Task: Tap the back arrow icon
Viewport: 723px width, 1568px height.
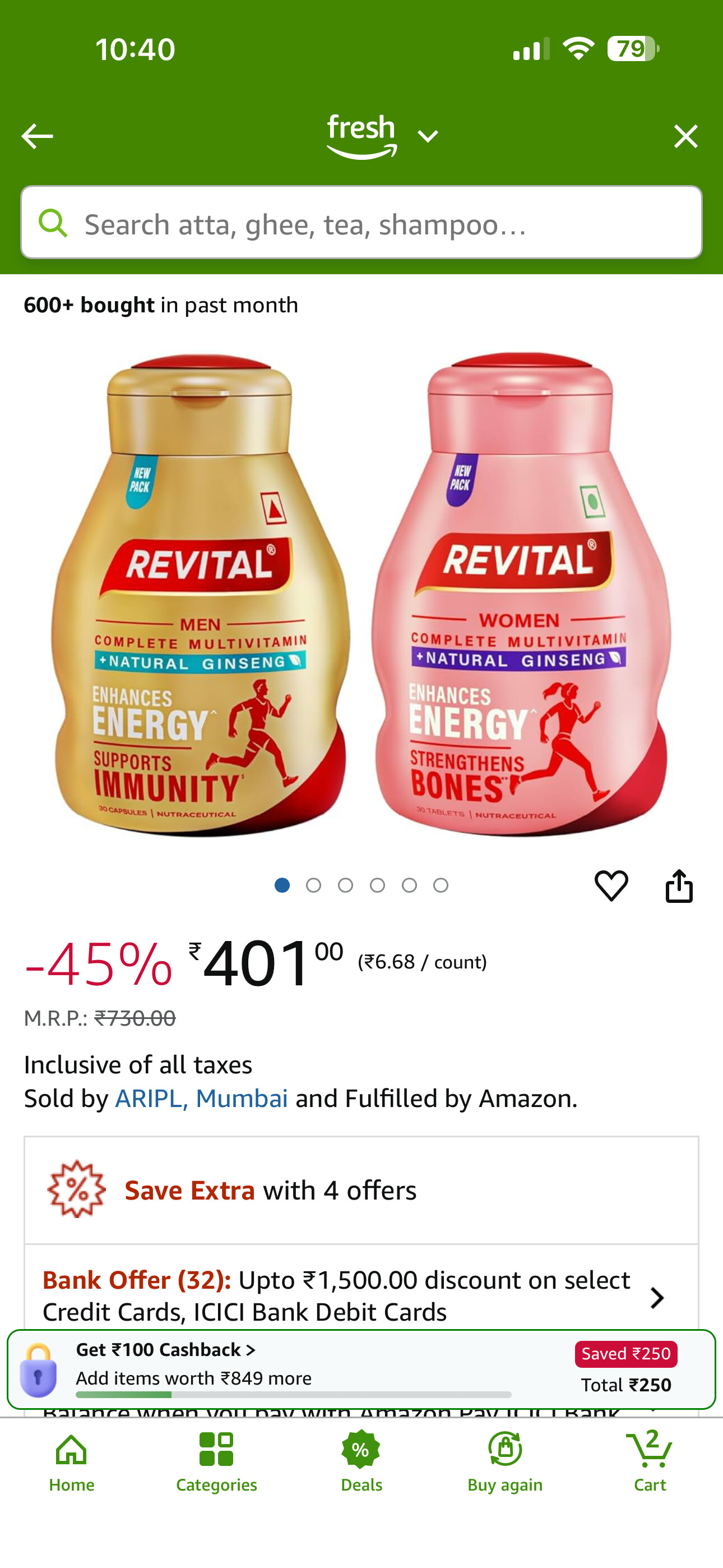Action: [x=37, y=136]
